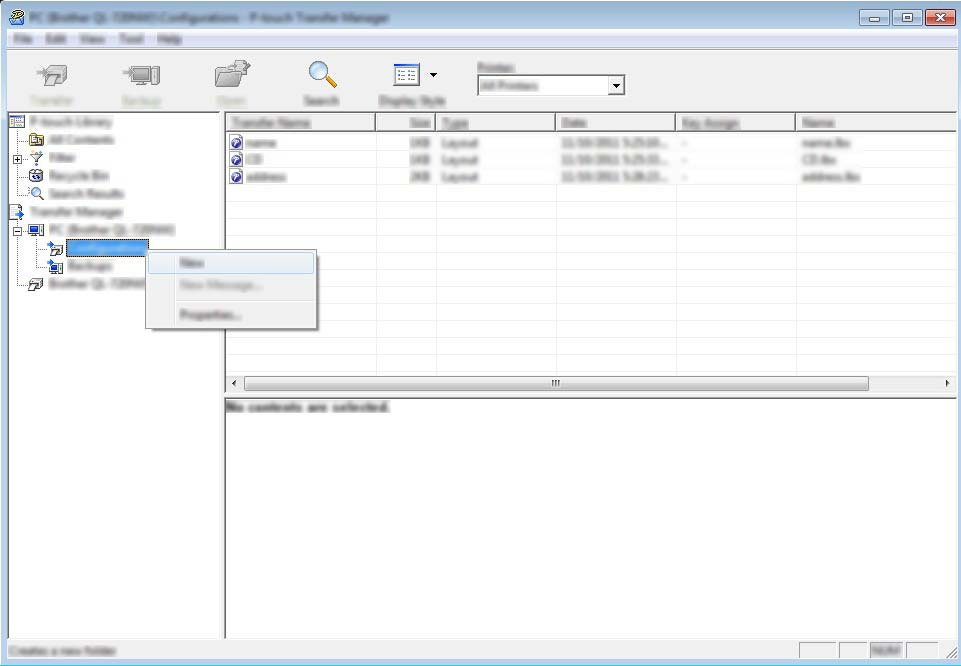Minimize the P-touch Transfer Manager window
The image size is (961, 666).
click(x=875, y=18)
